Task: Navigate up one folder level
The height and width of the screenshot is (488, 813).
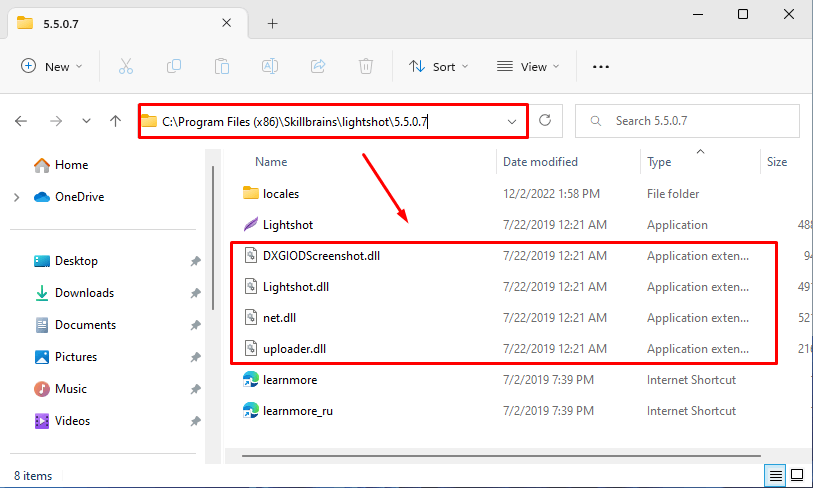Action: pos(115,121)
